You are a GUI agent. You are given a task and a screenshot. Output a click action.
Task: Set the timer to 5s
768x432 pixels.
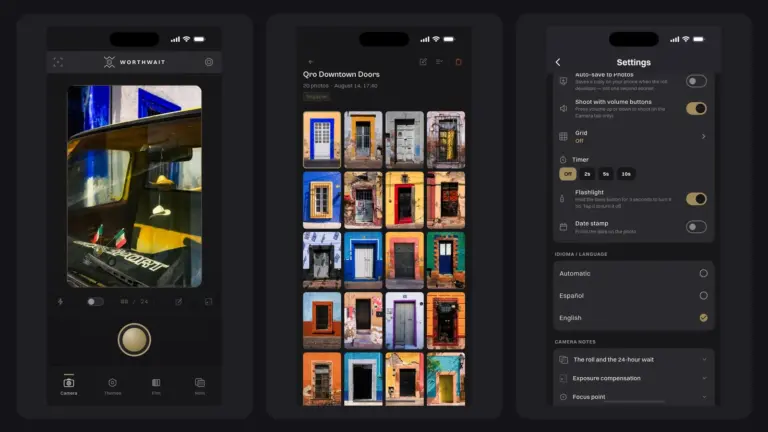pos(606,174)
